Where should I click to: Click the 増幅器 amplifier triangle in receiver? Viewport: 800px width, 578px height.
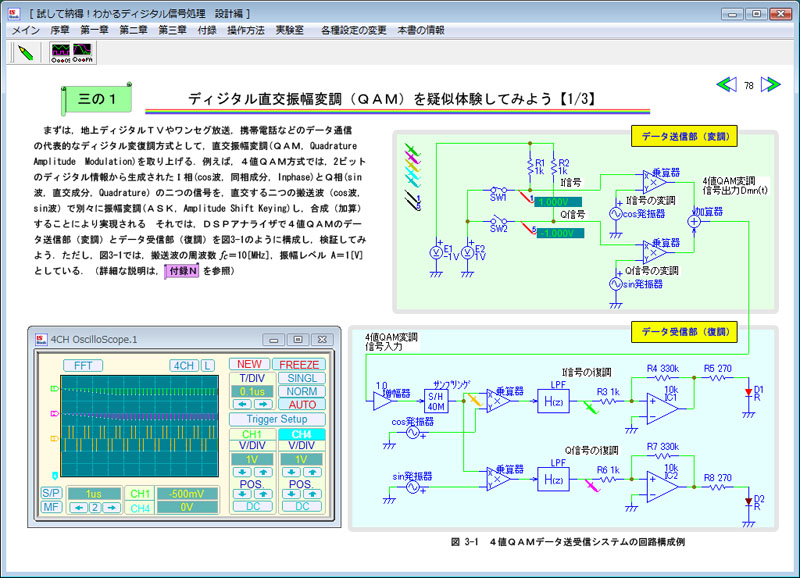tap(382, 401)
